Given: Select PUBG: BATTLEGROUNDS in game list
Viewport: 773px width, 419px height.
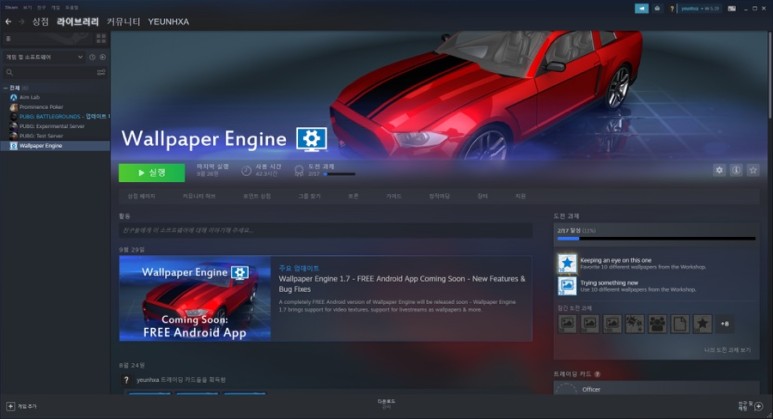Looking at the screenshot, I should point(56,117).
